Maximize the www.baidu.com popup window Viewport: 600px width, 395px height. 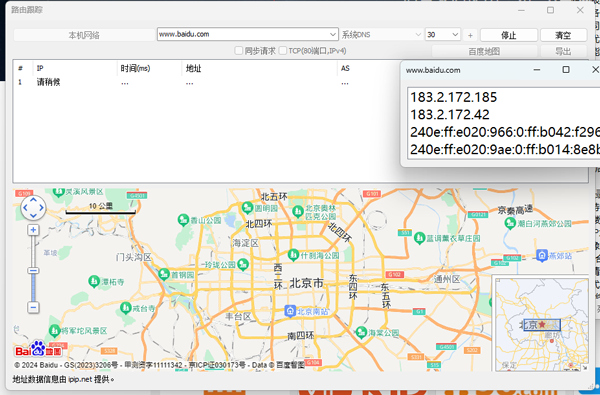[x=566, y=70]
